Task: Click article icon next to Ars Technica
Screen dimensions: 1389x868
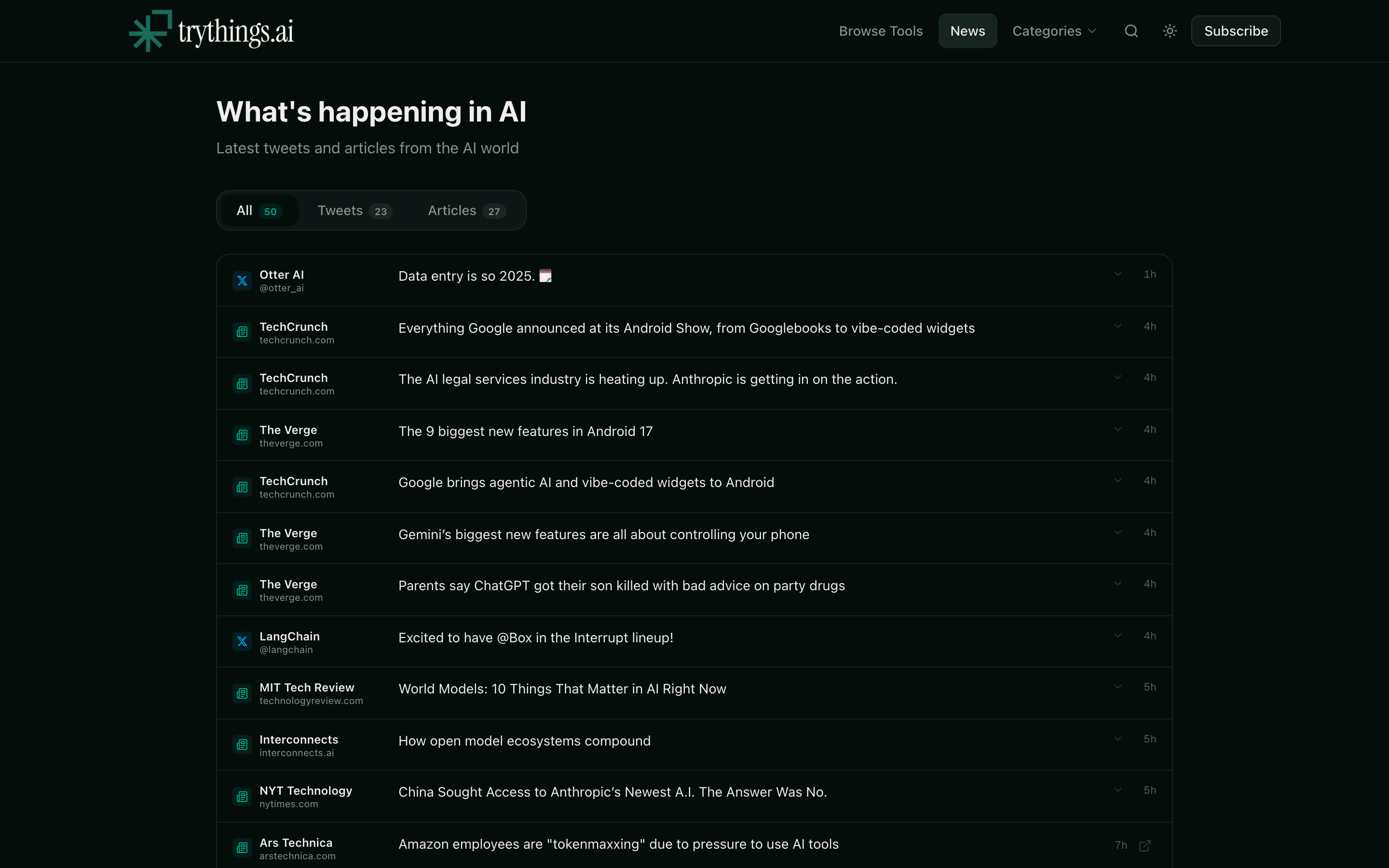Action: tap(242, 848)
